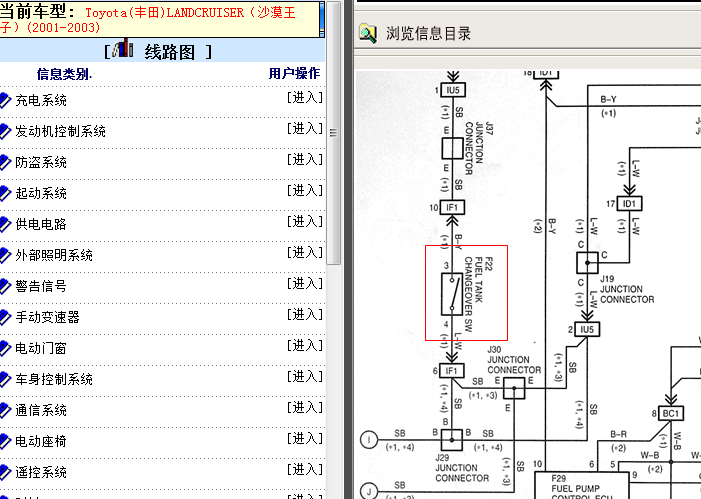The height and width of the screenshot is (499, 701).
Task: Select the 警告信号 row label
Action: point(41,286)
